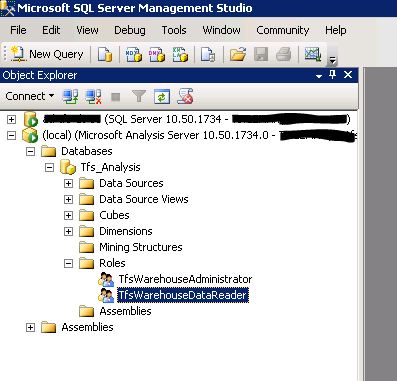This screenshot has height=381, width=397.
Task: Open the Connect dropdown in Object Explorer
Action: click(30, 96)
